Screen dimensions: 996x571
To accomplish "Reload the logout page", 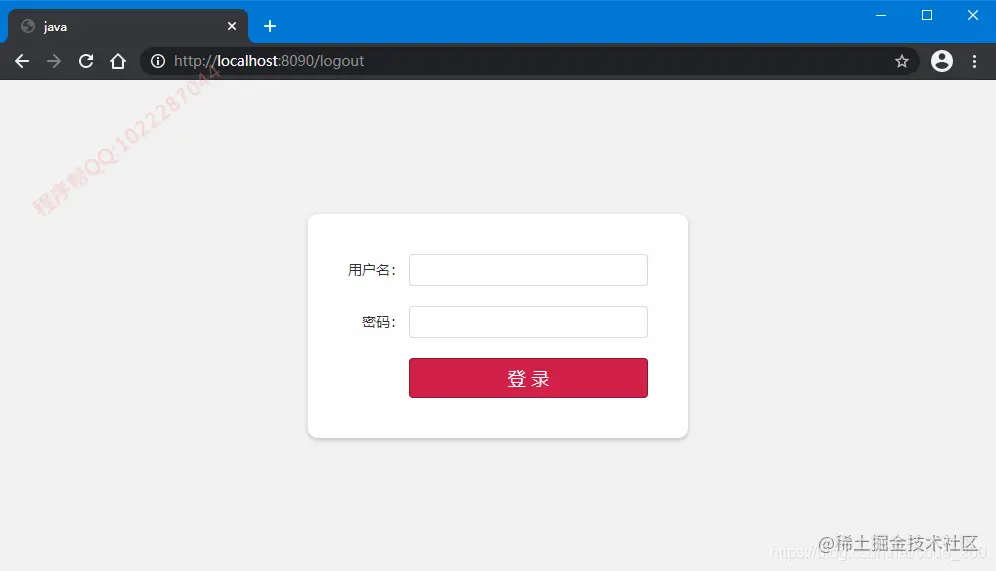I will pos(86,61).
